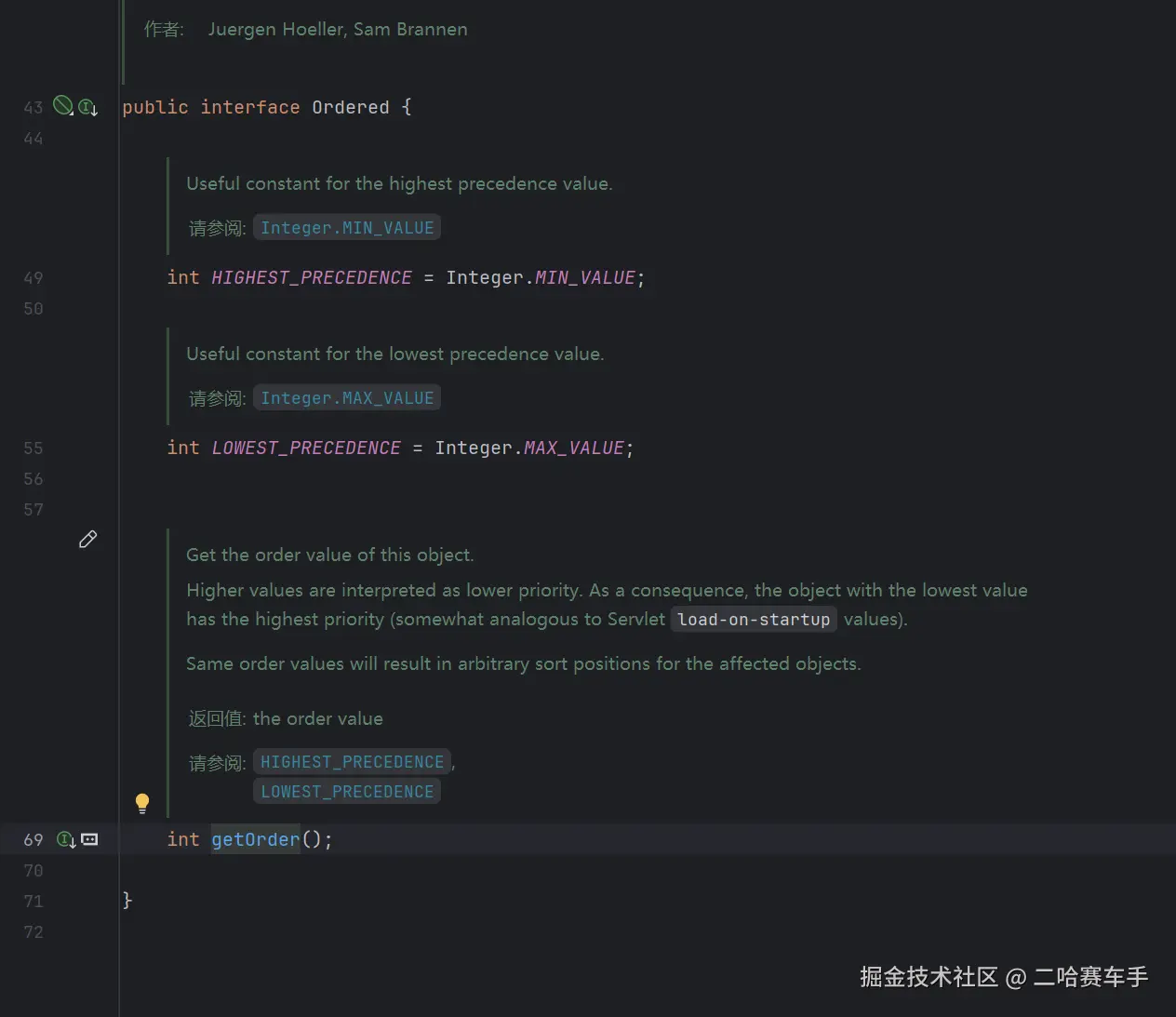Open implemented-methods gutter icon at line 69
Screen dimensions: 1176x1017
tap(66, 839)
